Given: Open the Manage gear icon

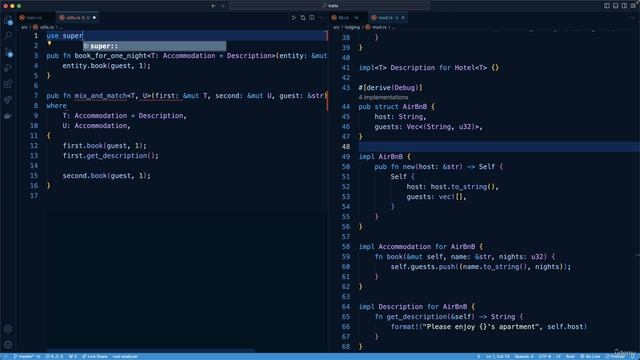Looking at the screenshot, I should click(8, 344).
